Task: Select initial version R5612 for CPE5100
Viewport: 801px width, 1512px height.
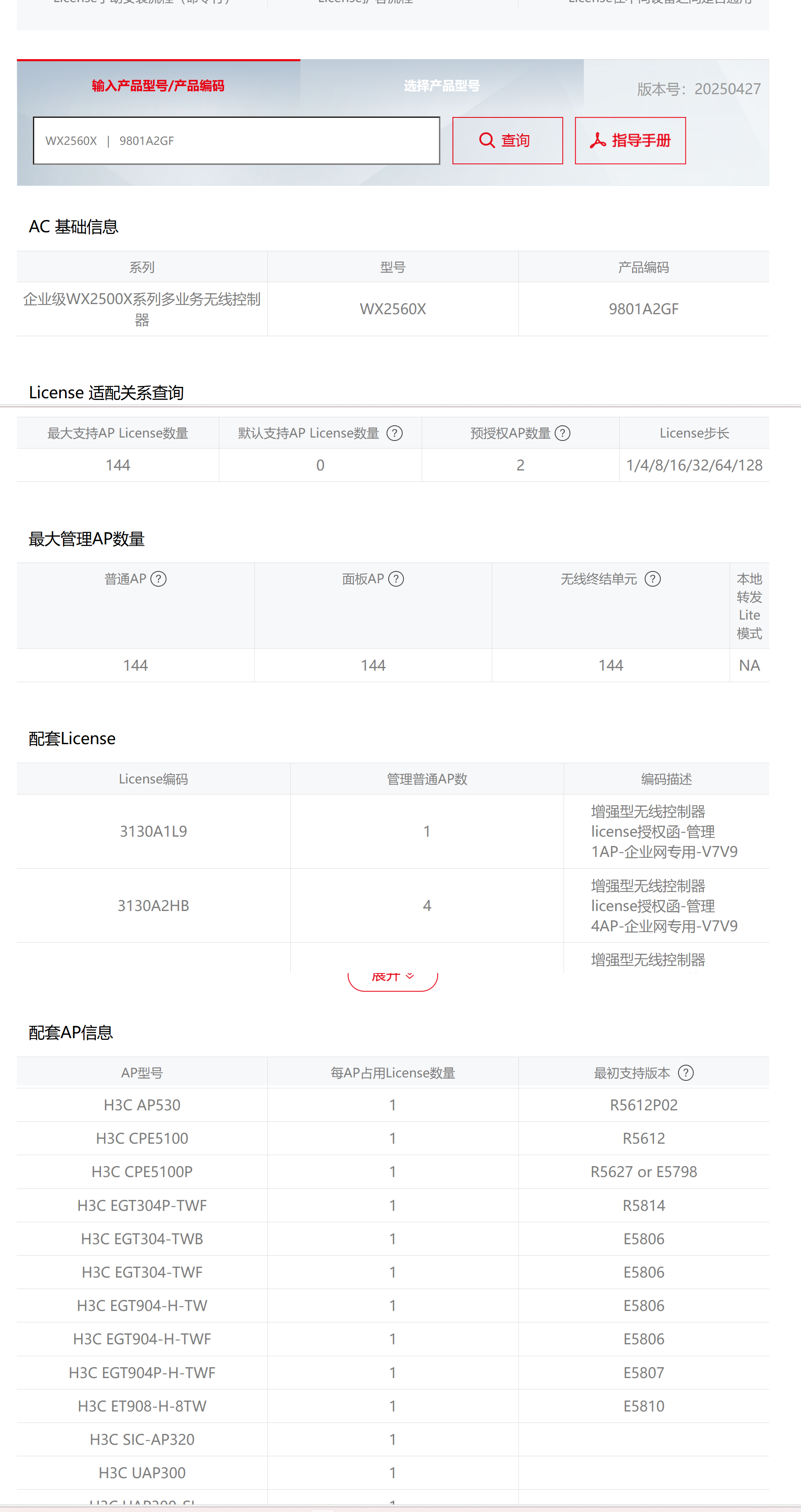Action: click(643, 1139)
